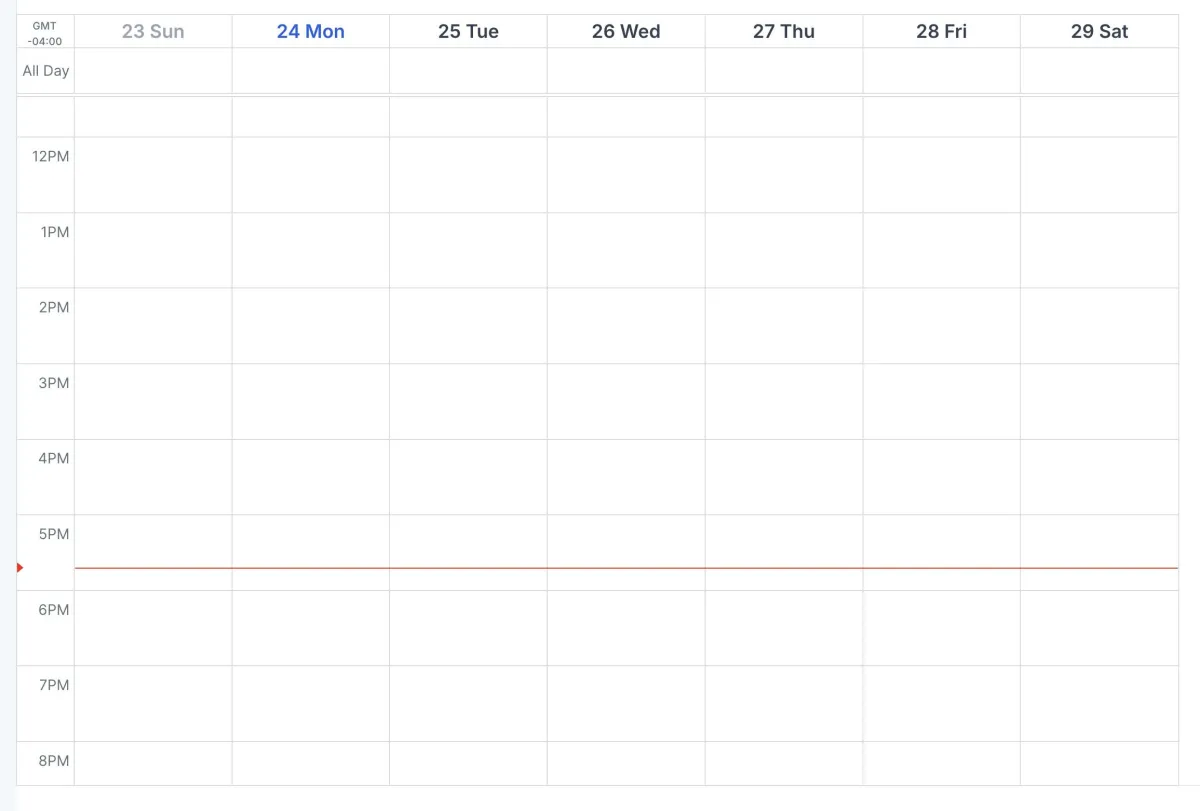Open the 29 Sat day header

click(1100, 31)
